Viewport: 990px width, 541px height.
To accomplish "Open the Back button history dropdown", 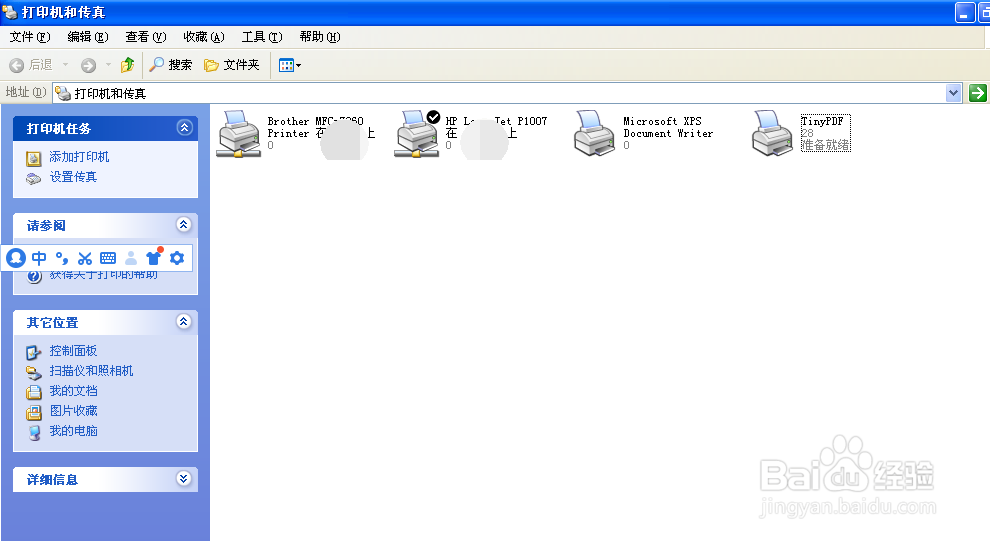I will tap(65, 65).
